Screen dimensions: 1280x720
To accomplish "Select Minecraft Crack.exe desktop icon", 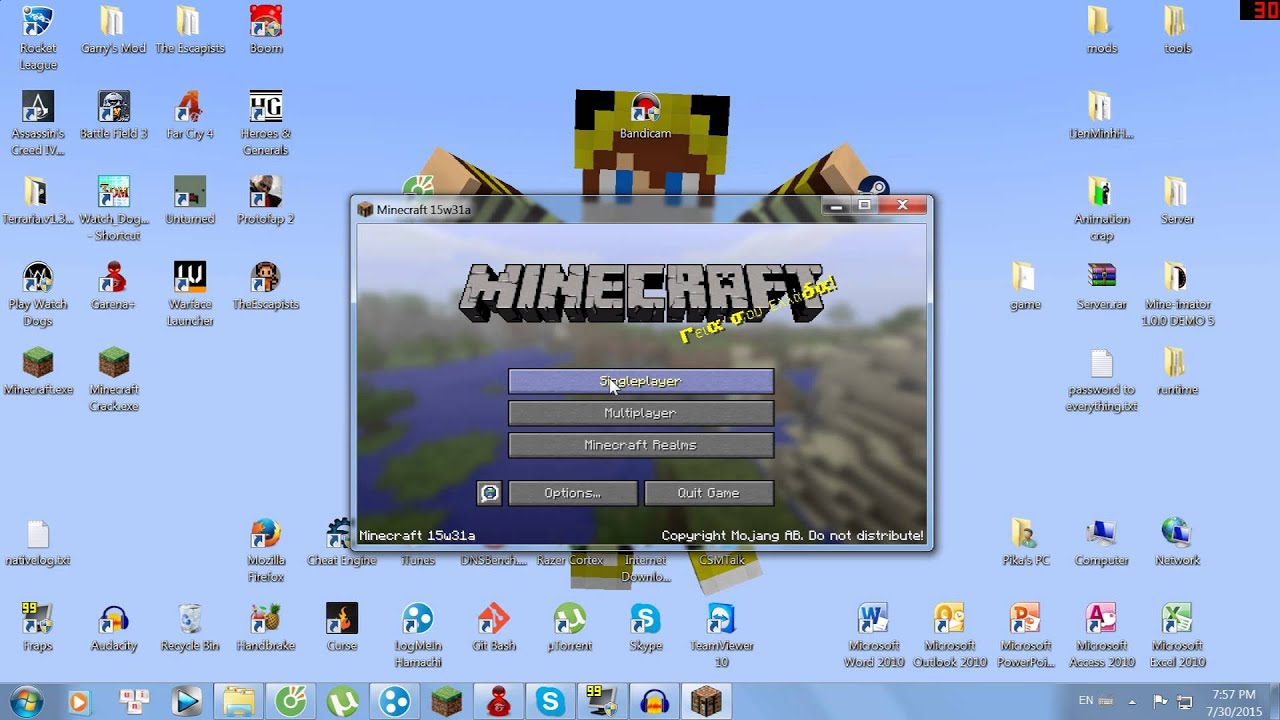I will tap(113, 379).
